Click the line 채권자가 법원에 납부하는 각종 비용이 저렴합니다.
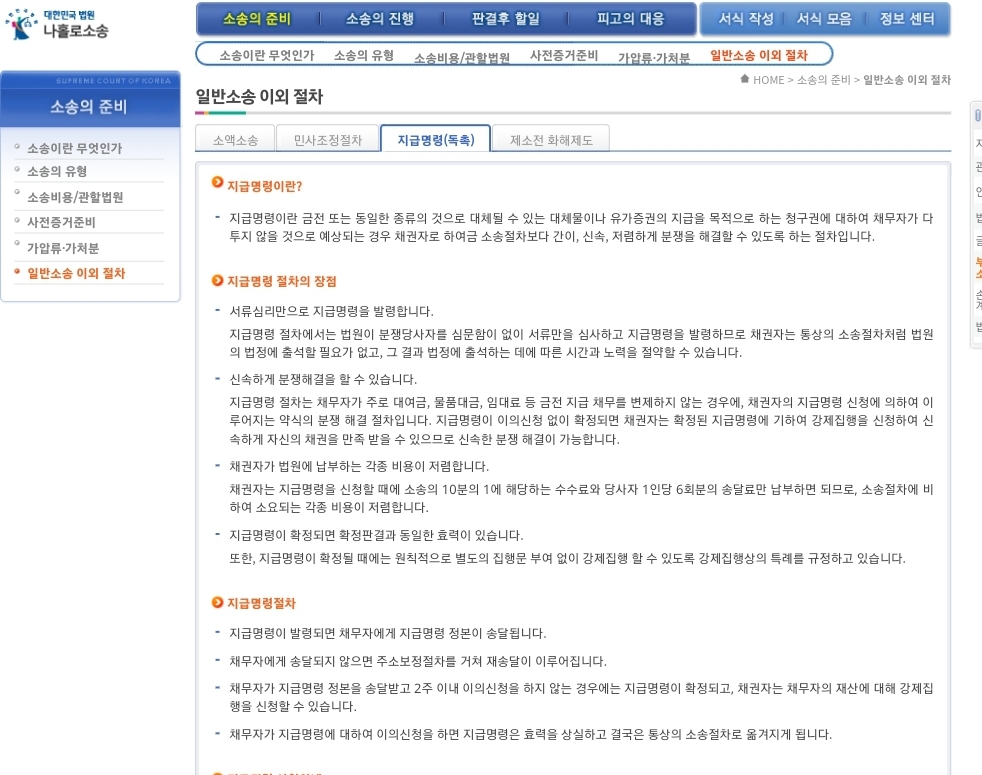The image size is (982, 775). click(359, 466)
